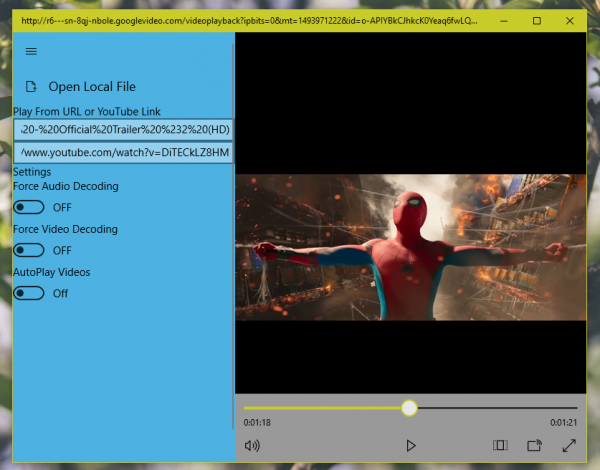Click the Open Local File document icon
Viewport: 600px width, 470px height.
pyautogui.click(x=31, y=87)
